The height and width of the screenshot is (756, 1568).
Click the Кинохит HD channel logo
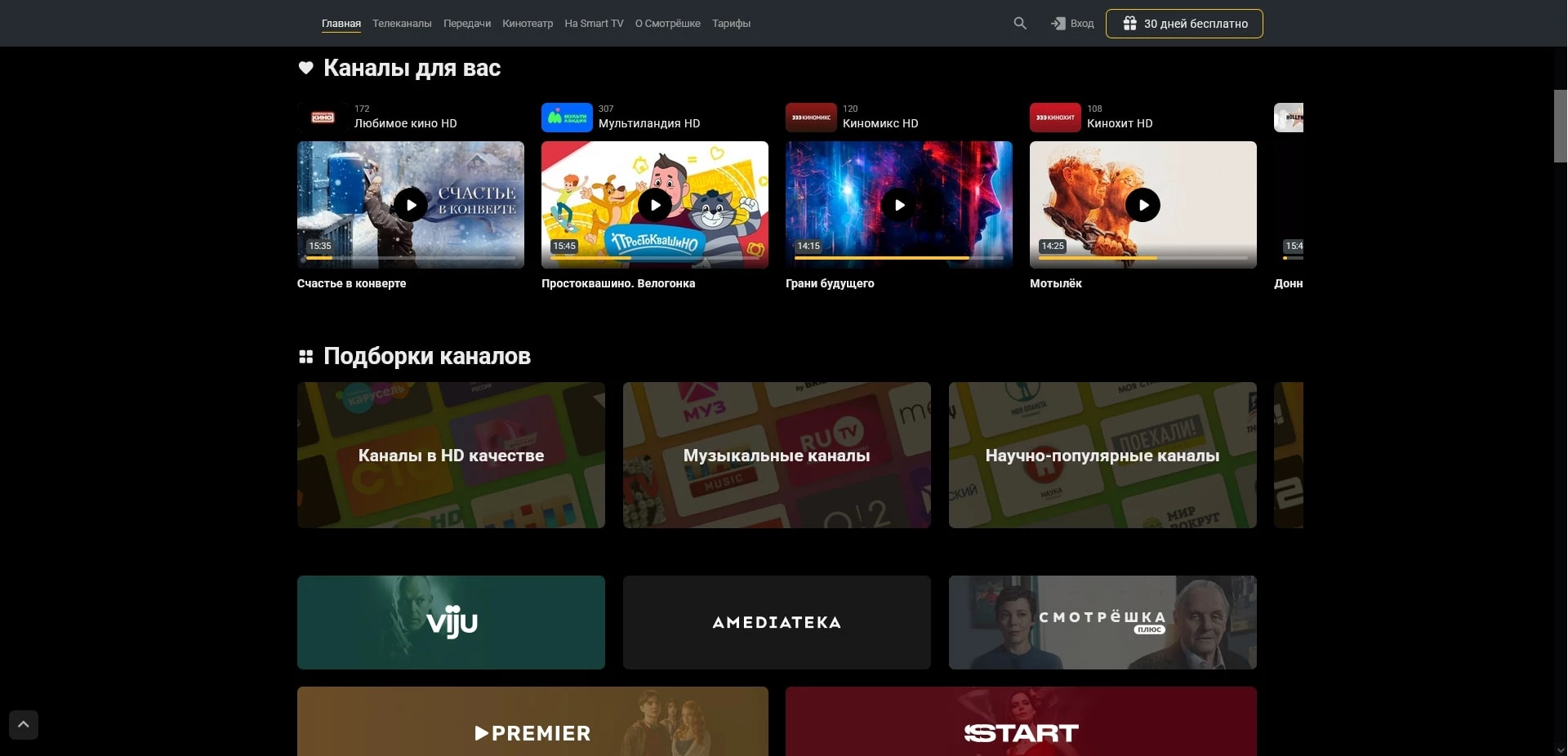[1055, 118]
